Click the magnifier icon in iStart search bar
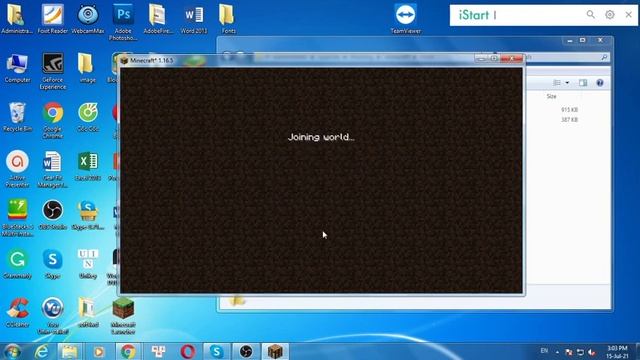The height and width of the screenshot is (360, 640). 590,15
